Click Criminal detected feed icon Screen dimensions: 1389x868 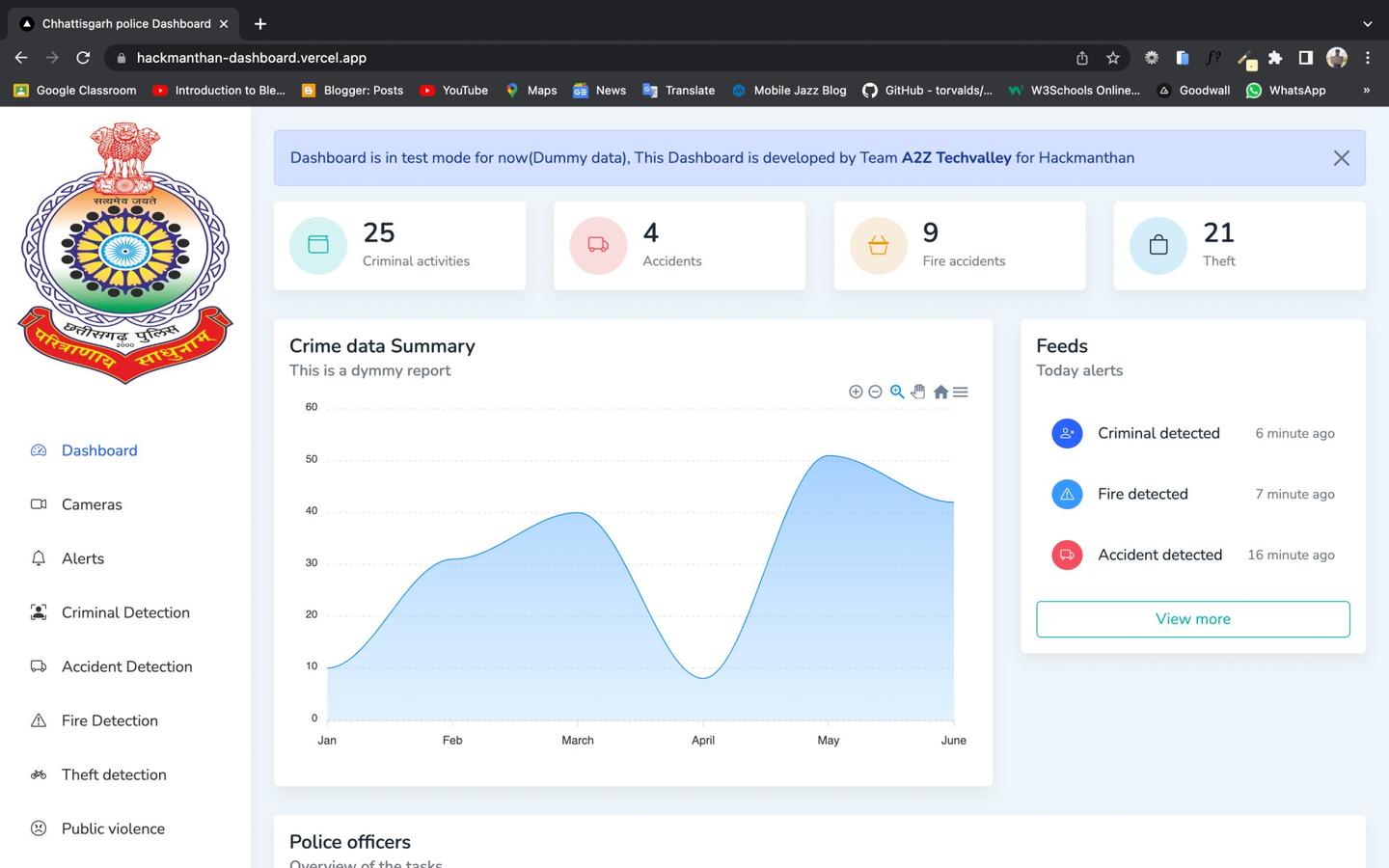[1067, 433]
